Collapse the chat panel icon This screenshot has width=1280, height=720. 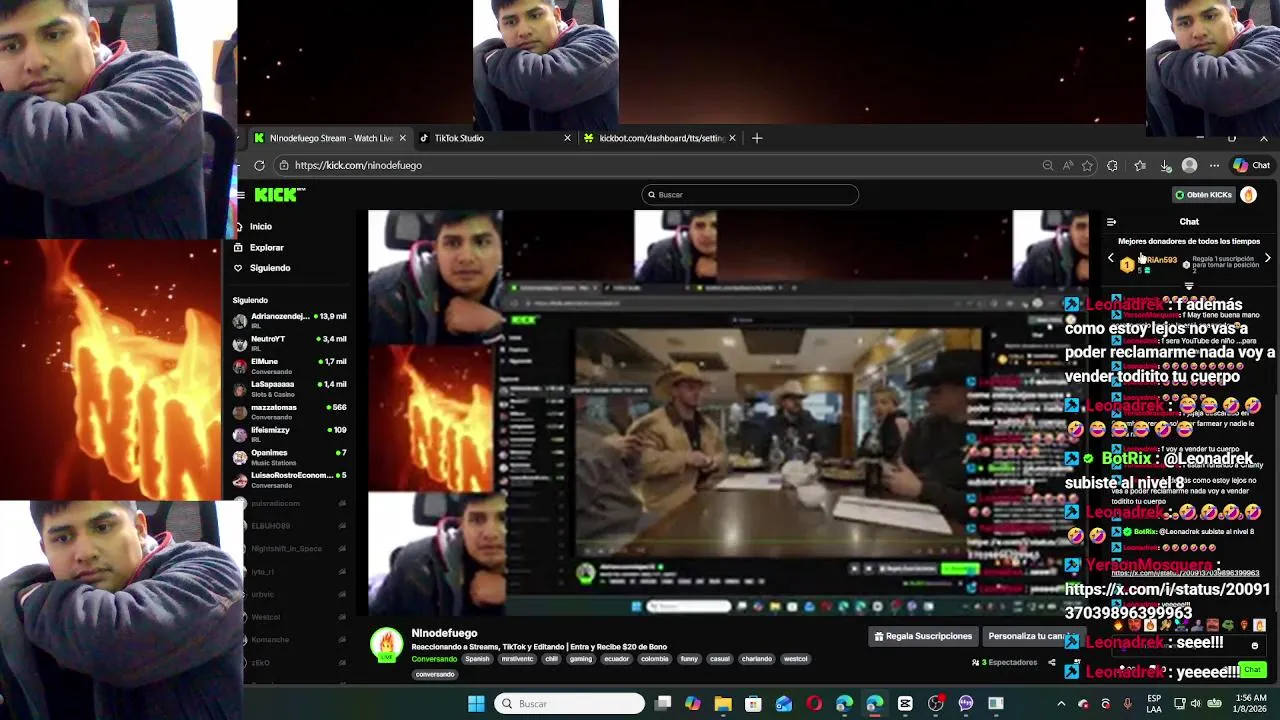click(x=1111, y=222)
